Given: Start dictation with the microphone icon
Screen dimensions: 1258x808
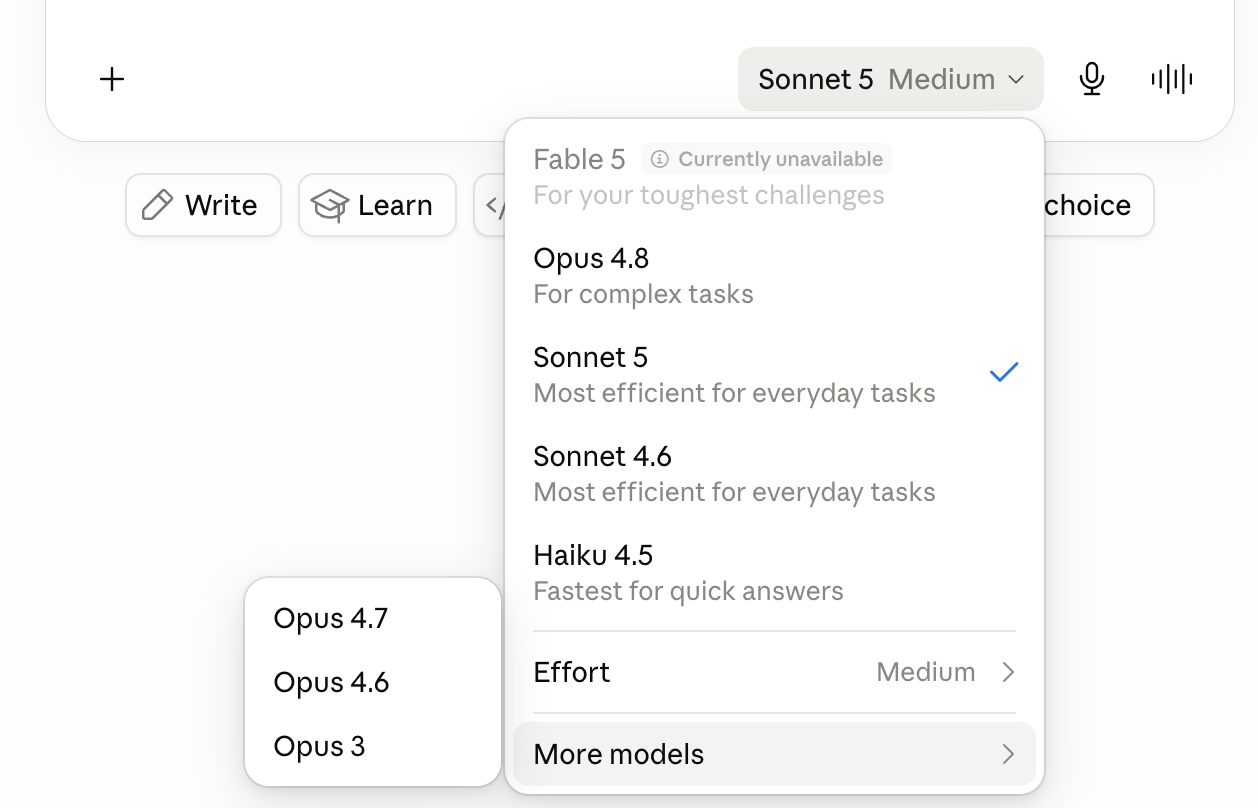Looking at the screenshot, I should coord(1092,79).
